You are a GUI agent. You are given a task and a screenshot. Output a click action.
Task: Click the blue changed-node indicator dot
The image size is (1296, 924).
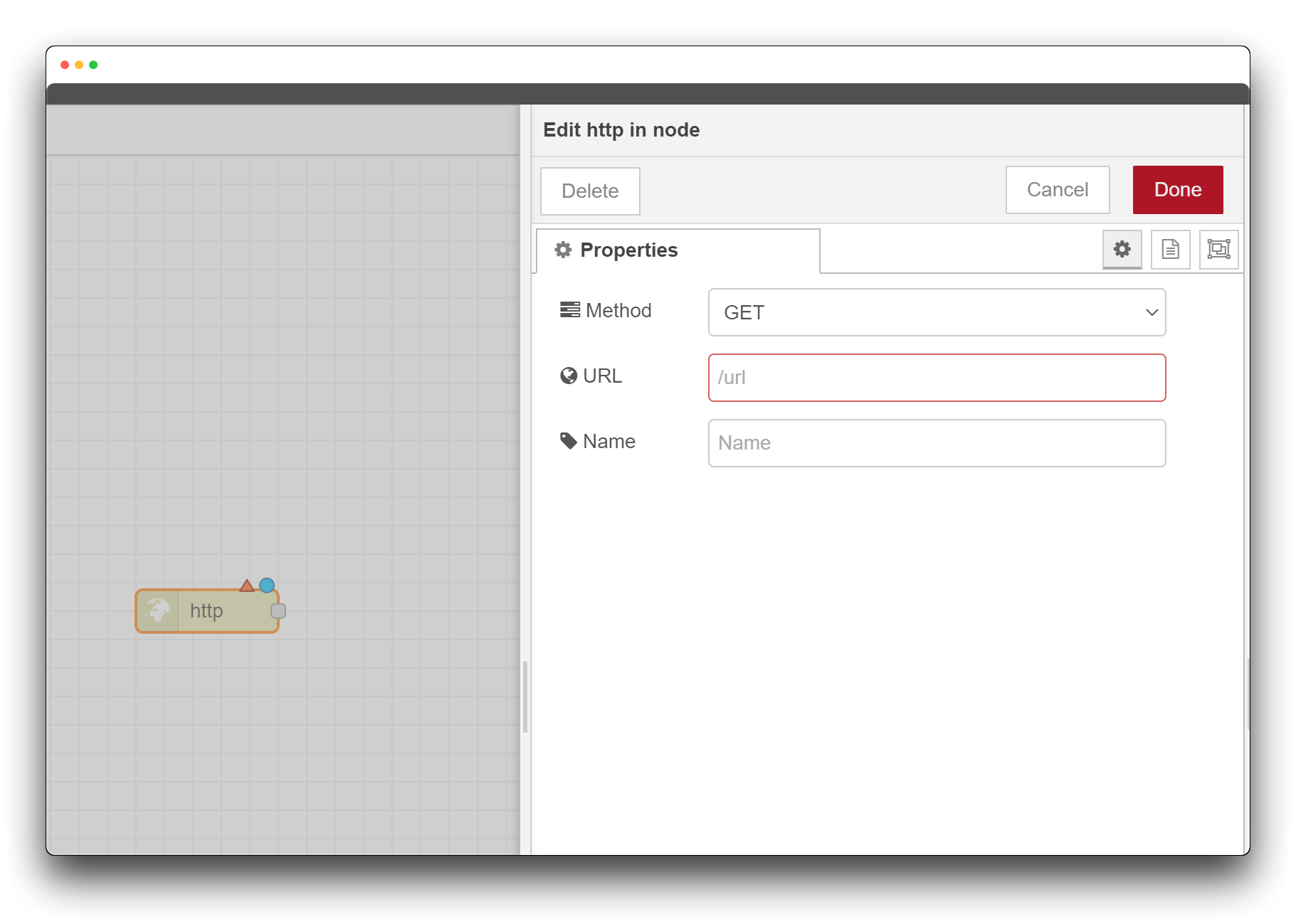click(x=267, y=585)
